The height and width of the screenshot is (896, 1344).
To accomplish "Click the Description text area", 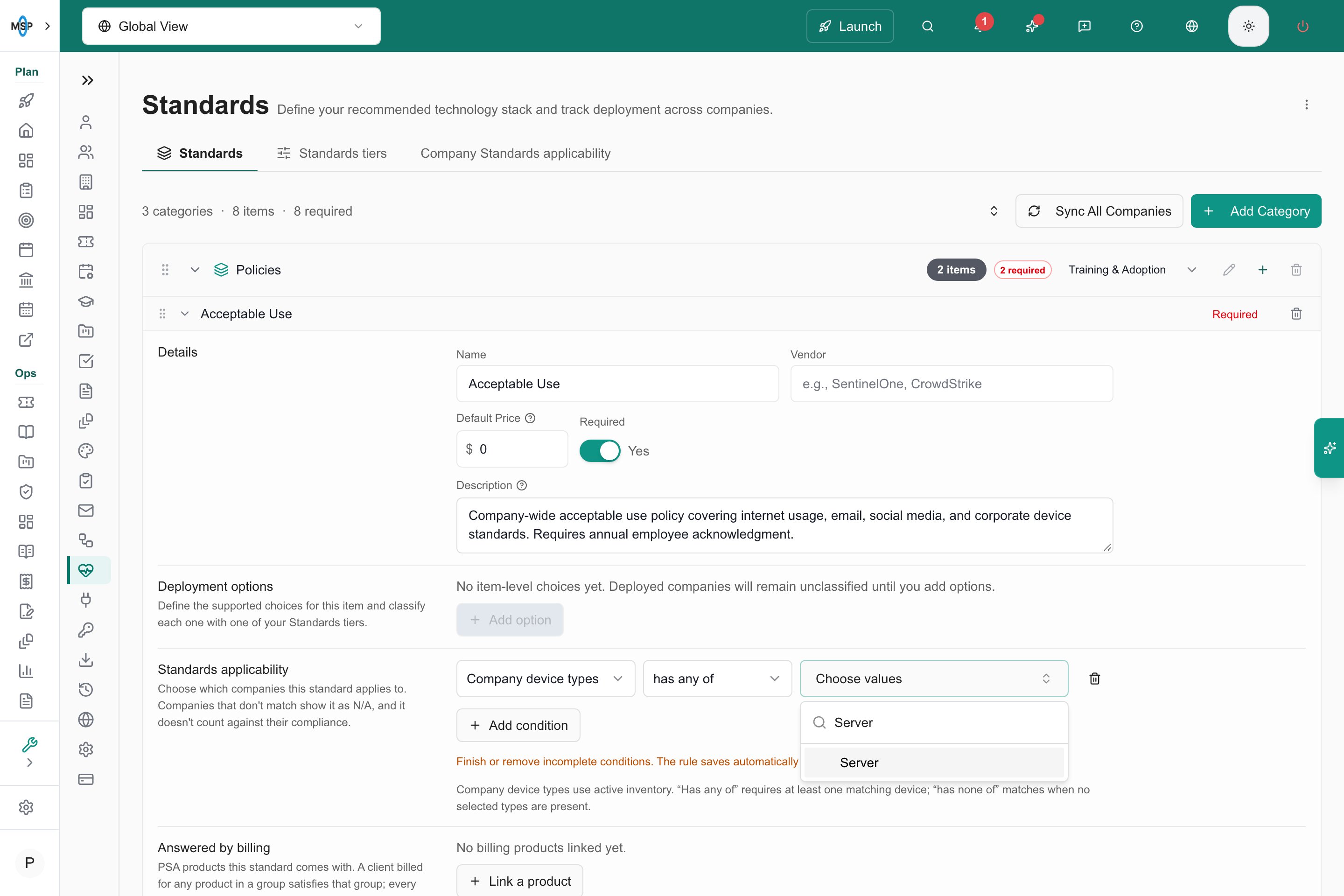I will pyautogui.click(x=784, y=525).
